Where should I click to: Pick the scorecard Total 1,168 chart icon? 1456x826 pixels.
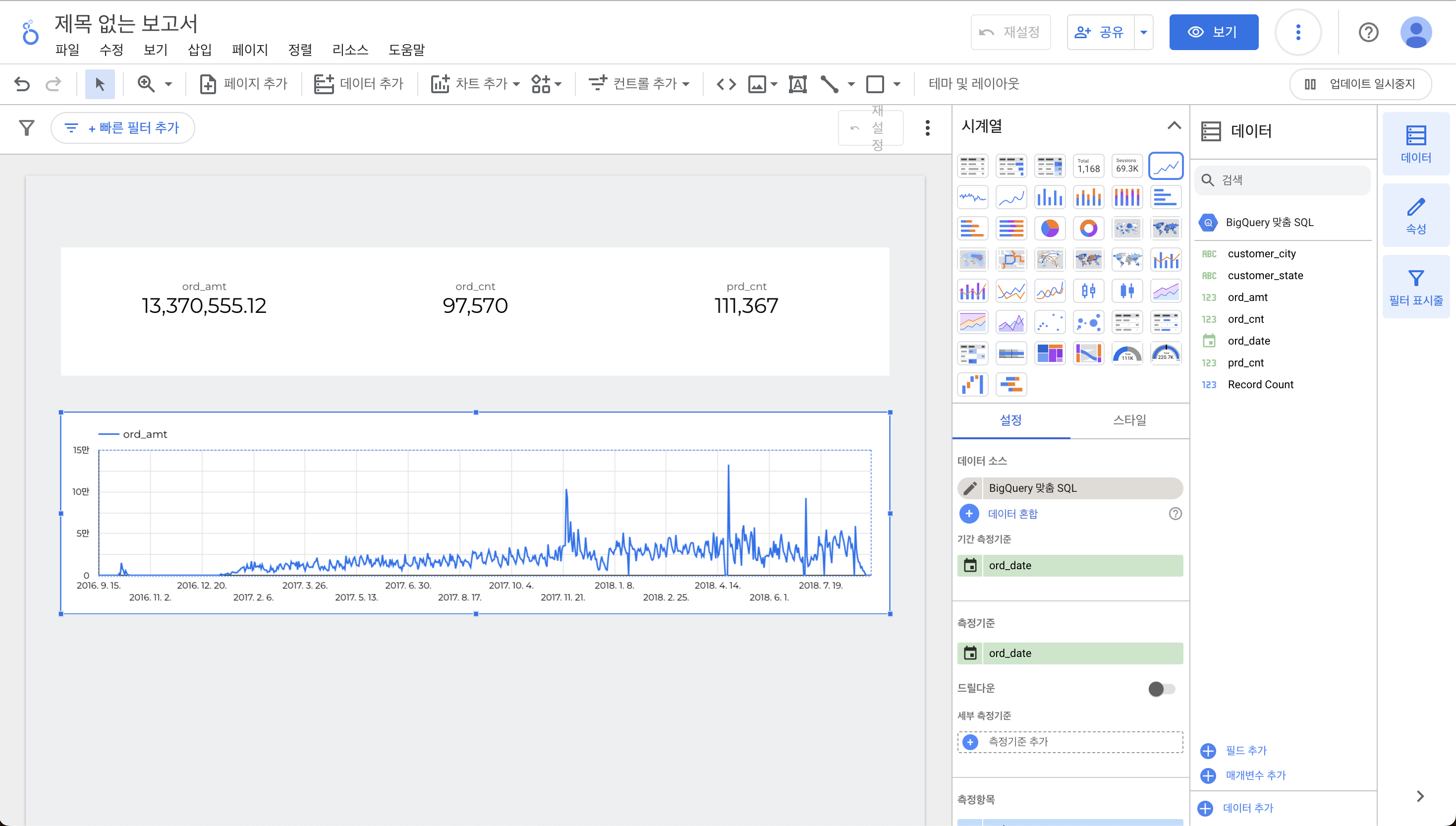tap(1088, 166)
